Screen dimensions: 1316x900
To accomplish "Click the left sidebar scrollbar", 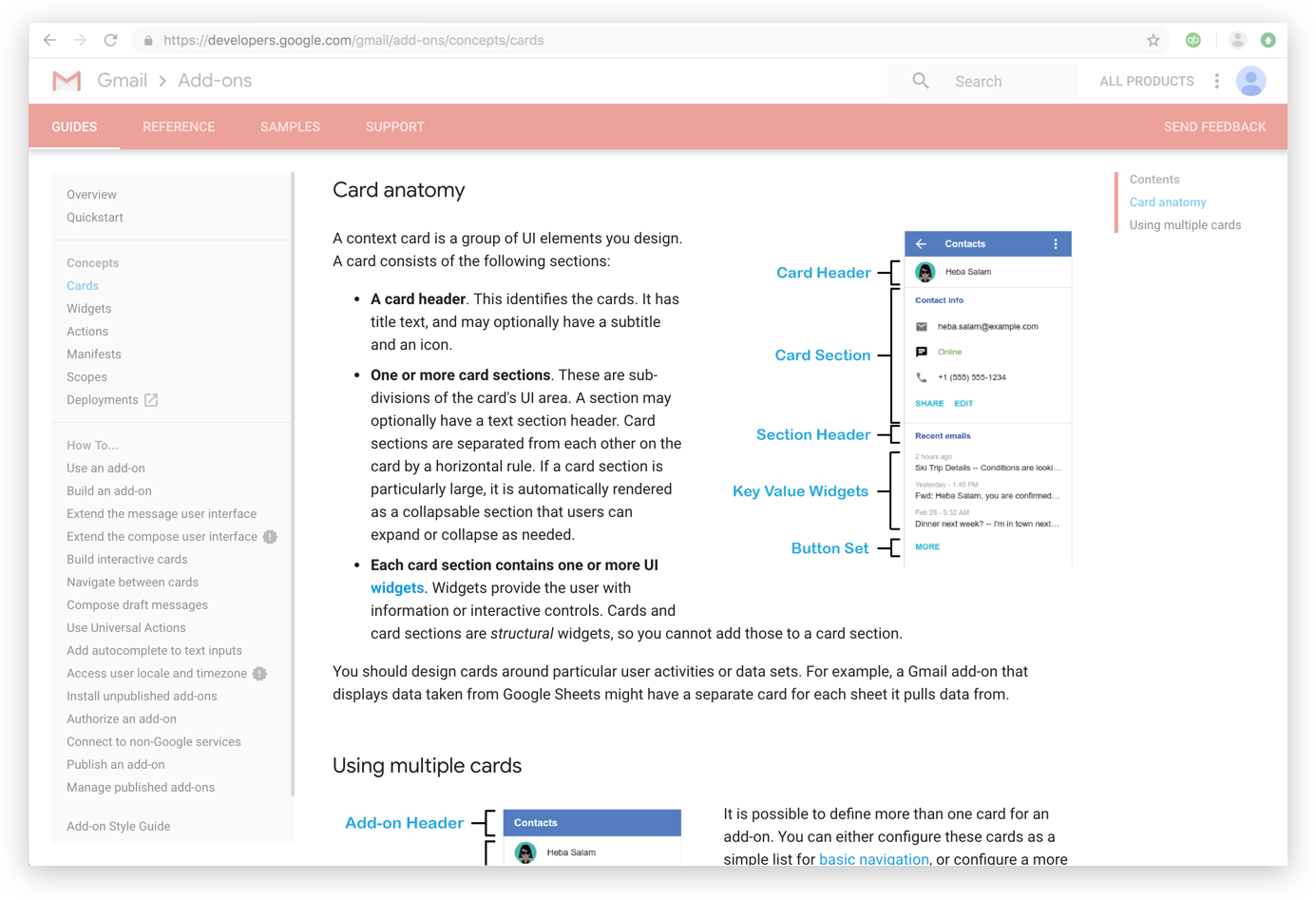I will [x=293, y=485].
